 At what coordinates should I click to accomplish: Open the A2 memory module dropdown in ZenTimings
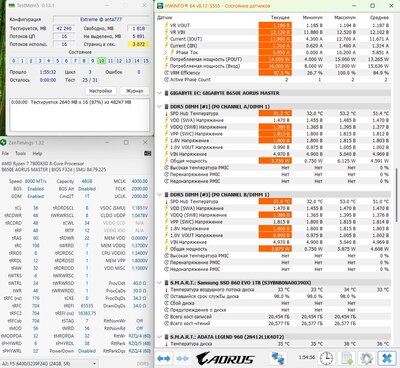pyautogui.click(x=49, y=364)
